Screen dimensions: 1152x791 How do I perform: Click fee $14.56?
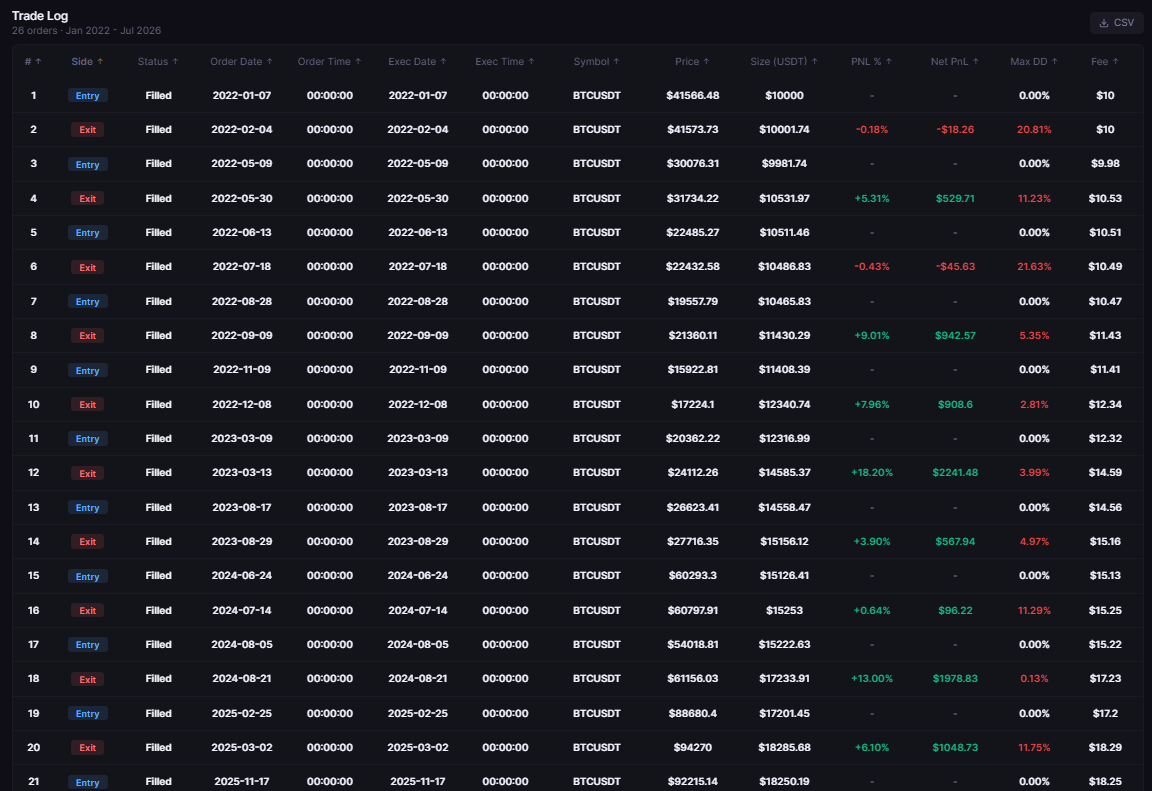point(1105,507)
